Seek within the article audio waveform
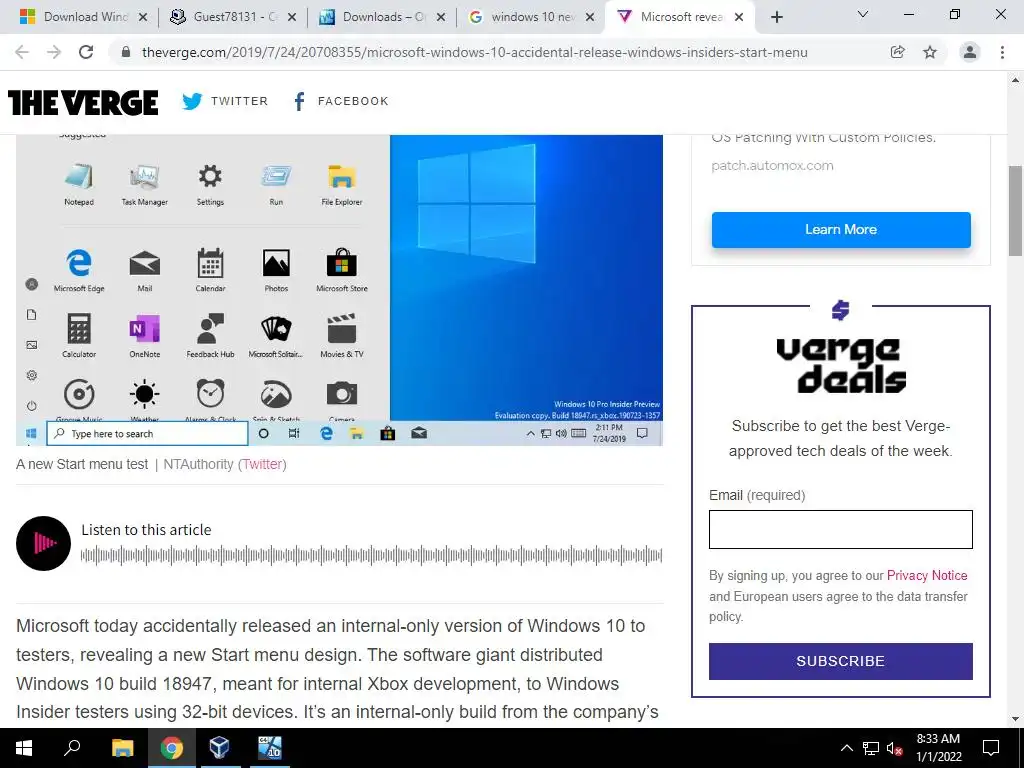The height and width of the screenshot is (768, 1024). 371,556
